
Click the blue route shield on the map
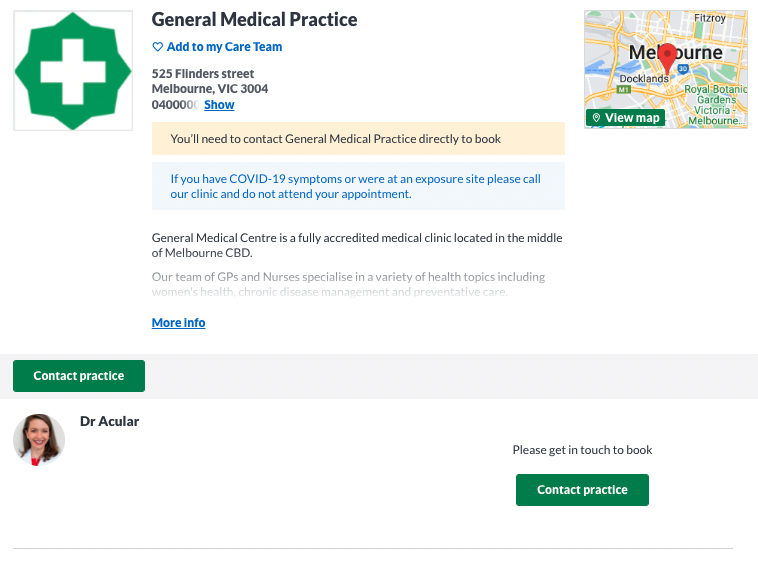click(683, 69)
